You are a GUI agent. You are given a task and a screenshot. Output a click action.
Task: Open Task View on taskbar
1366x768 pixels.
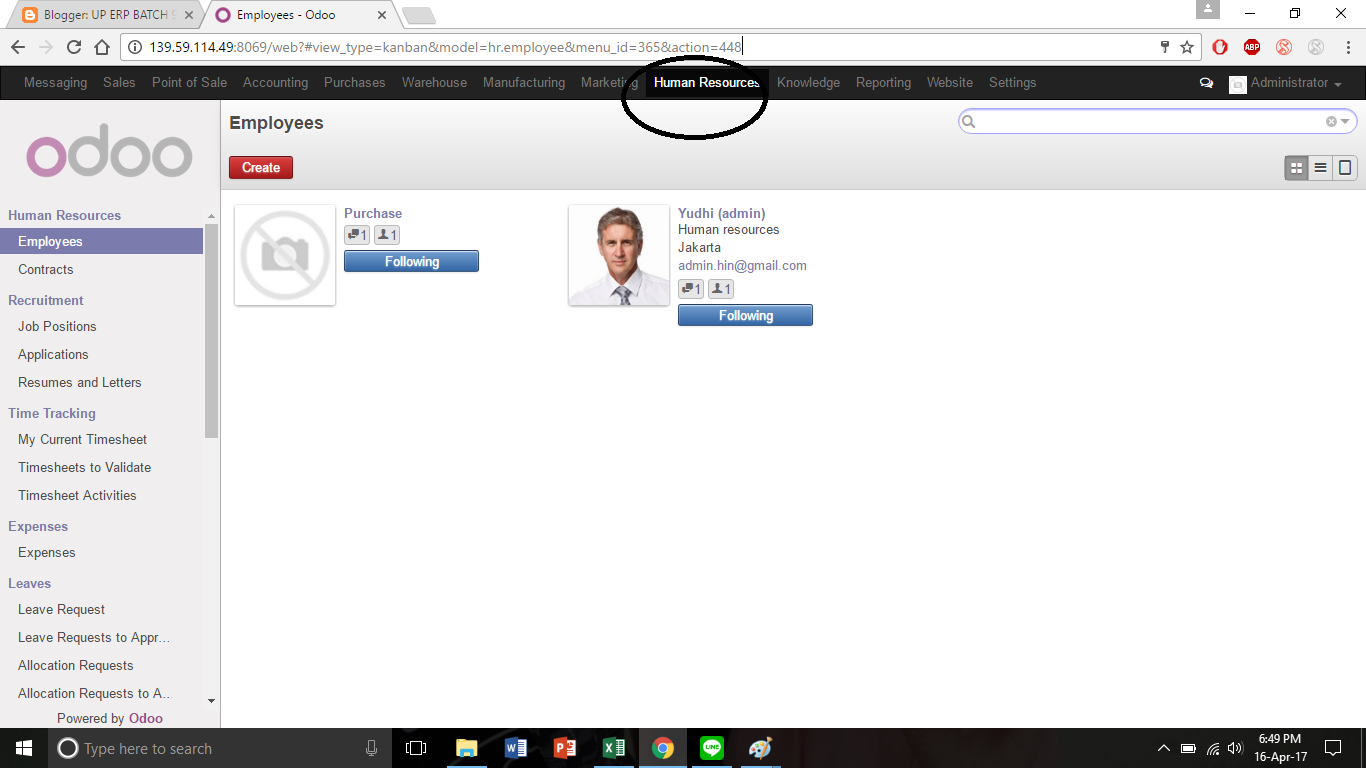pos(416,748)
